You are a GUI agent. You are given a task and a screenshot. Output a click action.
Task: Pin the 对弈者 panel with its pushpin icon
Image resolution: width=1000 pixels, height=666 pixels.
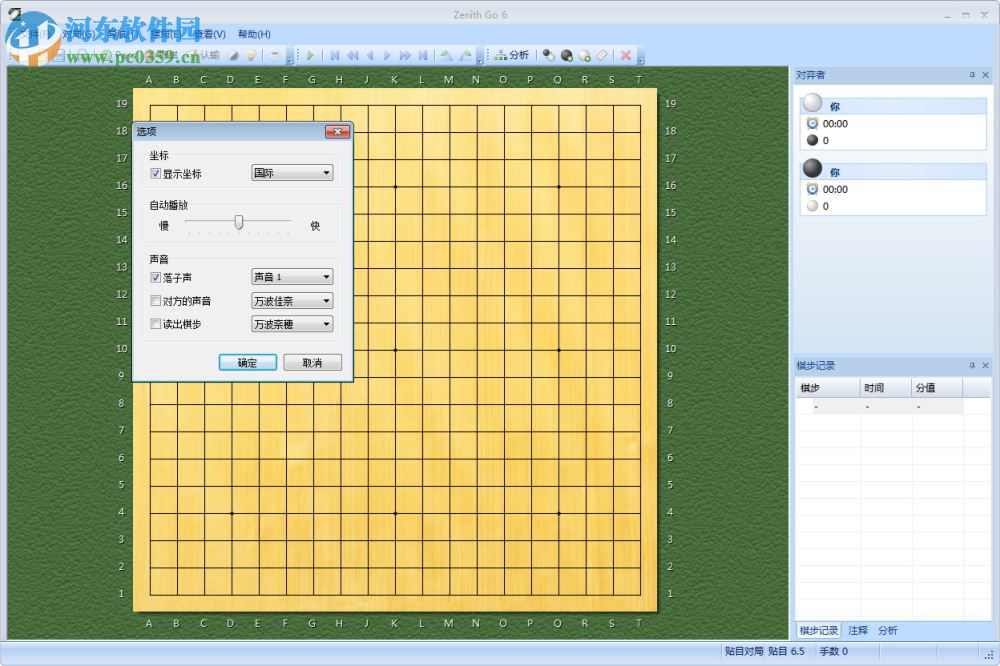971,75
